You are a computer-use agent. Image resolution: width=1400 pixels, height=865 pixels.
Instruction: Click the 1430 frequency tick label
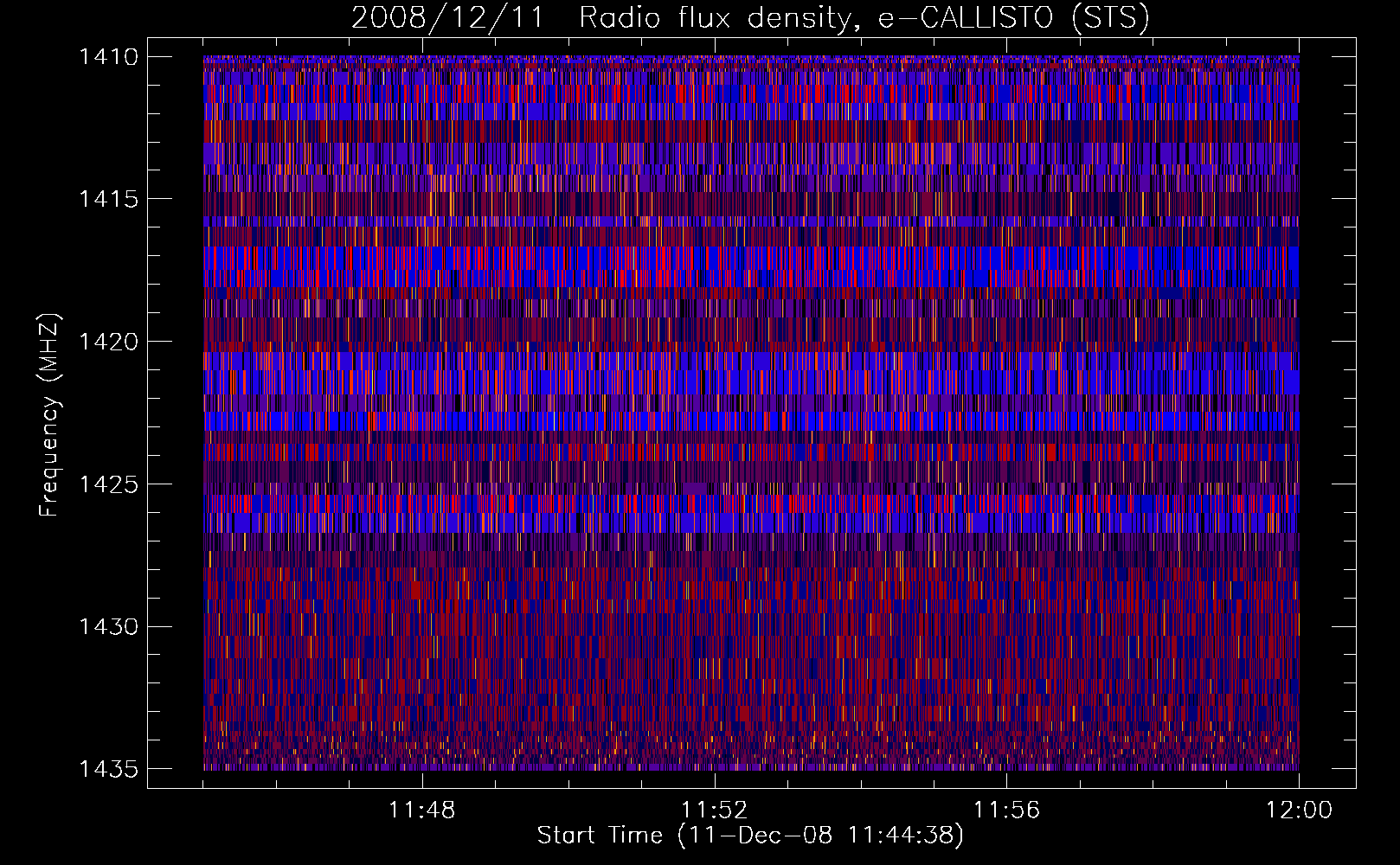tap(108, 626)
